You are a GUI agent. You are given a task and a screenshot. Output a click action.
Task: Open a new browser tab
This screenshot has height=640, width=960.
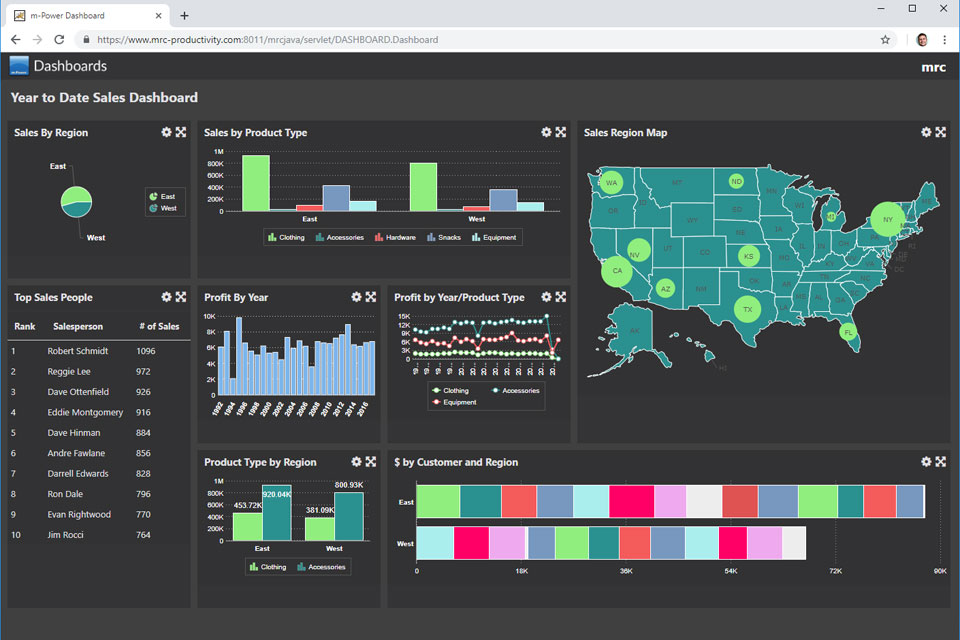click(x=185, y=16)
